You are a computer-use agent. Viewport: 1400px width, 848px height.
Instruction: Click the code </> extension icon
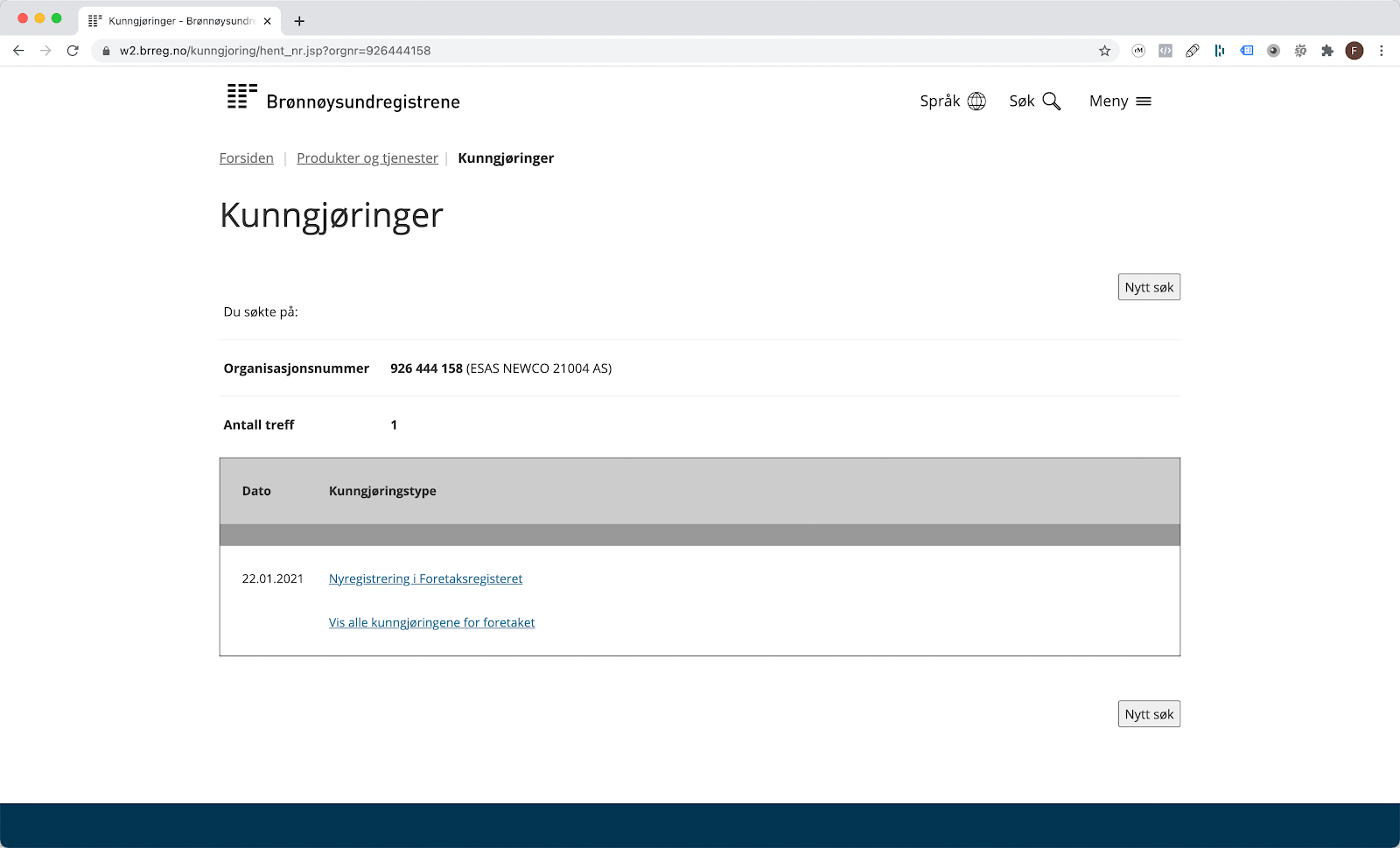click(1165, 51)
